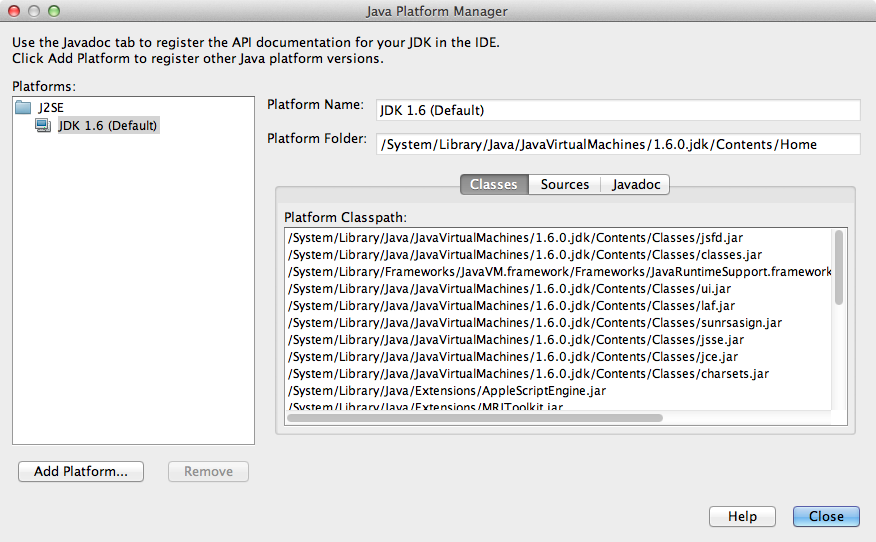
Task: Select the ui.jar classpath entry
Action: (x=510, y=289)
